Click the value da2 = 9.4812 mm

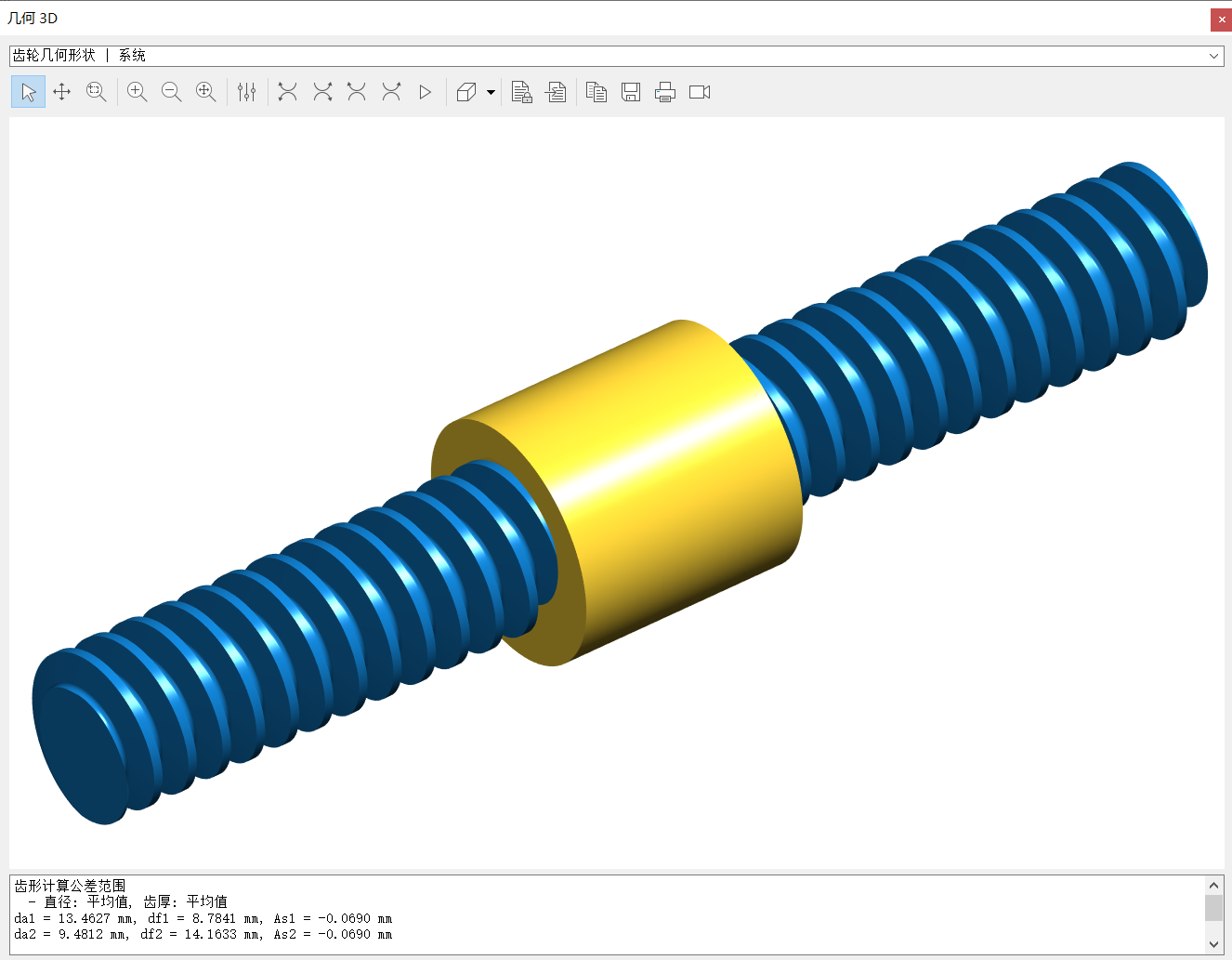click(x=71, y=934)
